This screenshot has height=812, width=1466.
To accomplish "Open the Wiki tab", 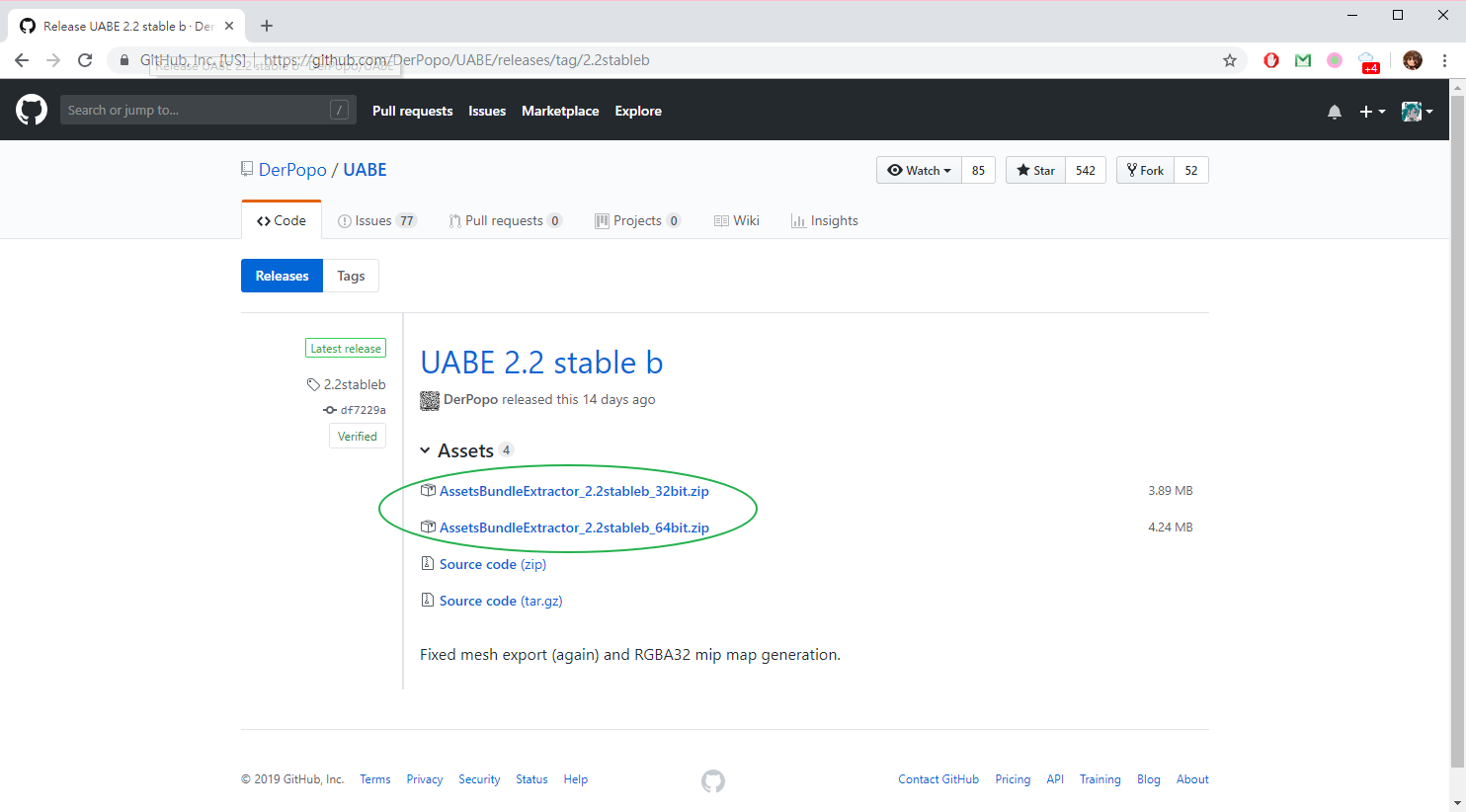I will tap(736, 220).
